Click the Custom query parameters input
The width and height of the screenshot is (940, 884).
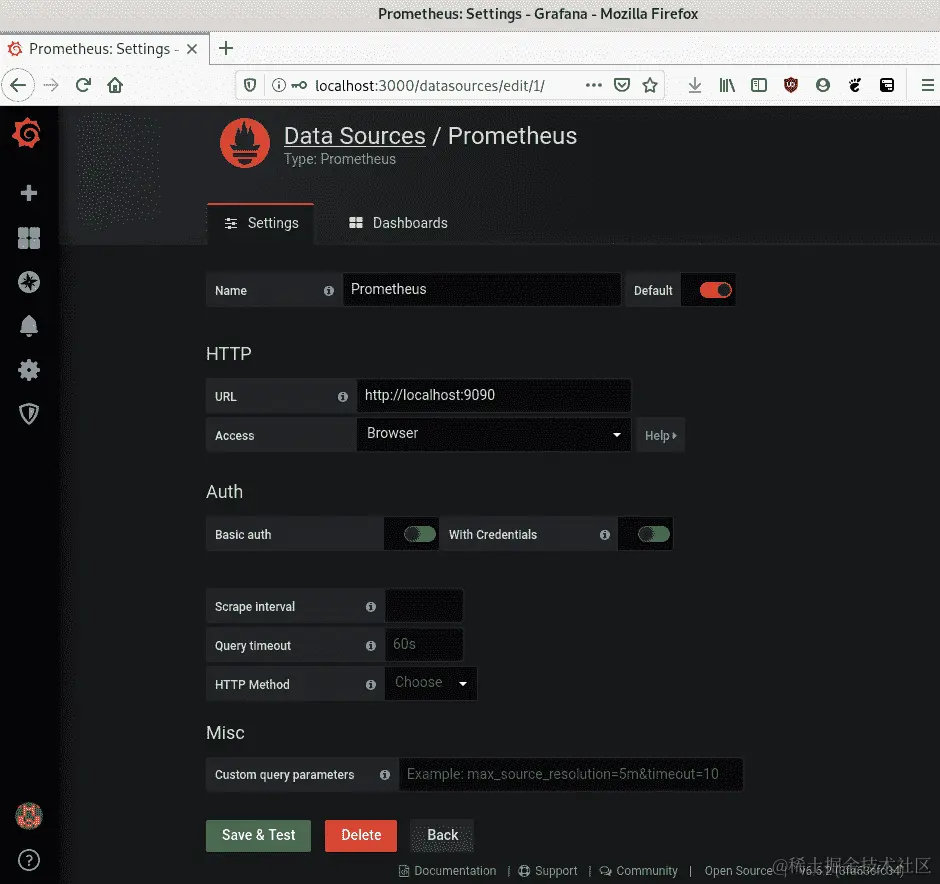coord(571,774)
